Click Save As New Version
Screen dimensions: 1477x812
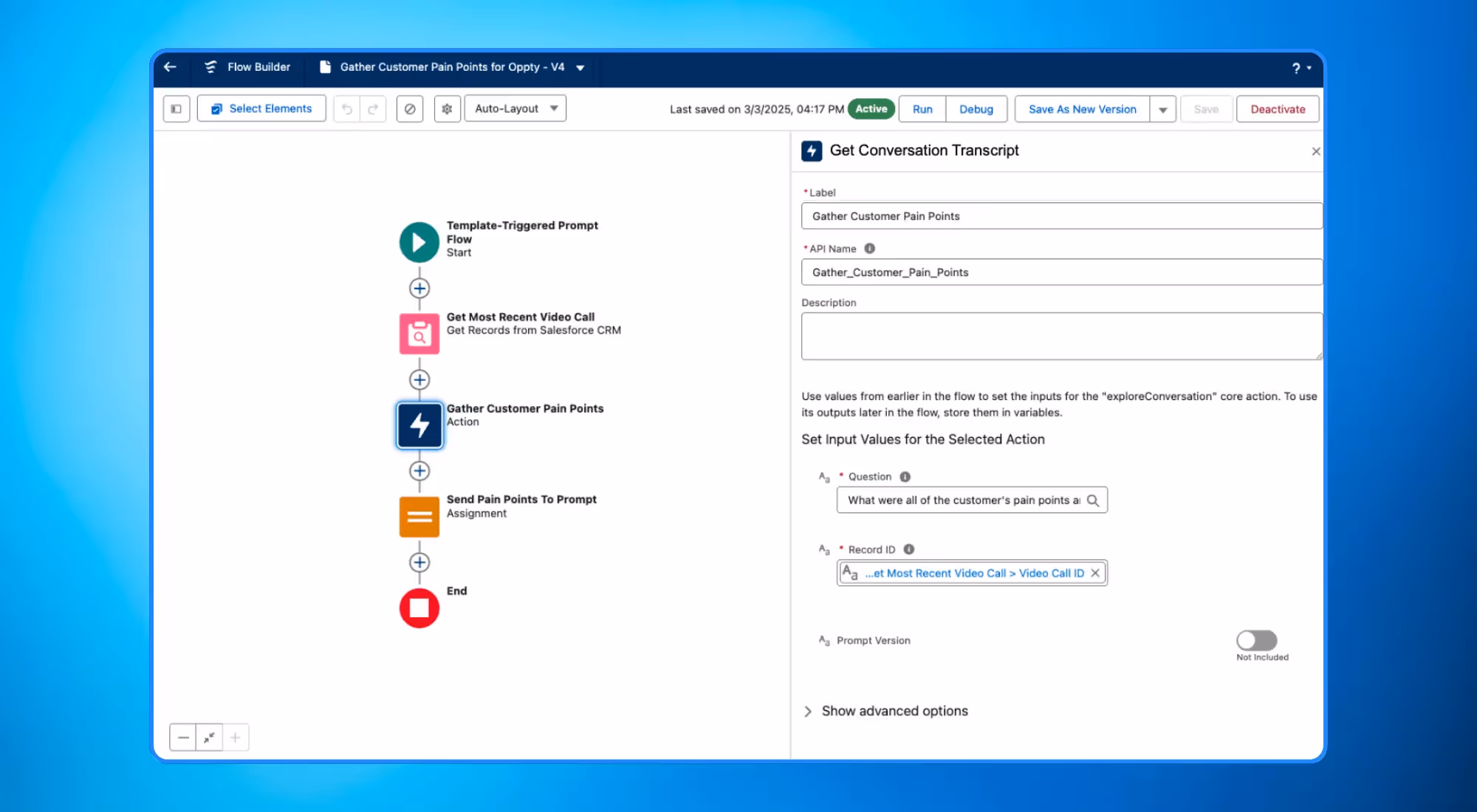(x=1082, y=109)
